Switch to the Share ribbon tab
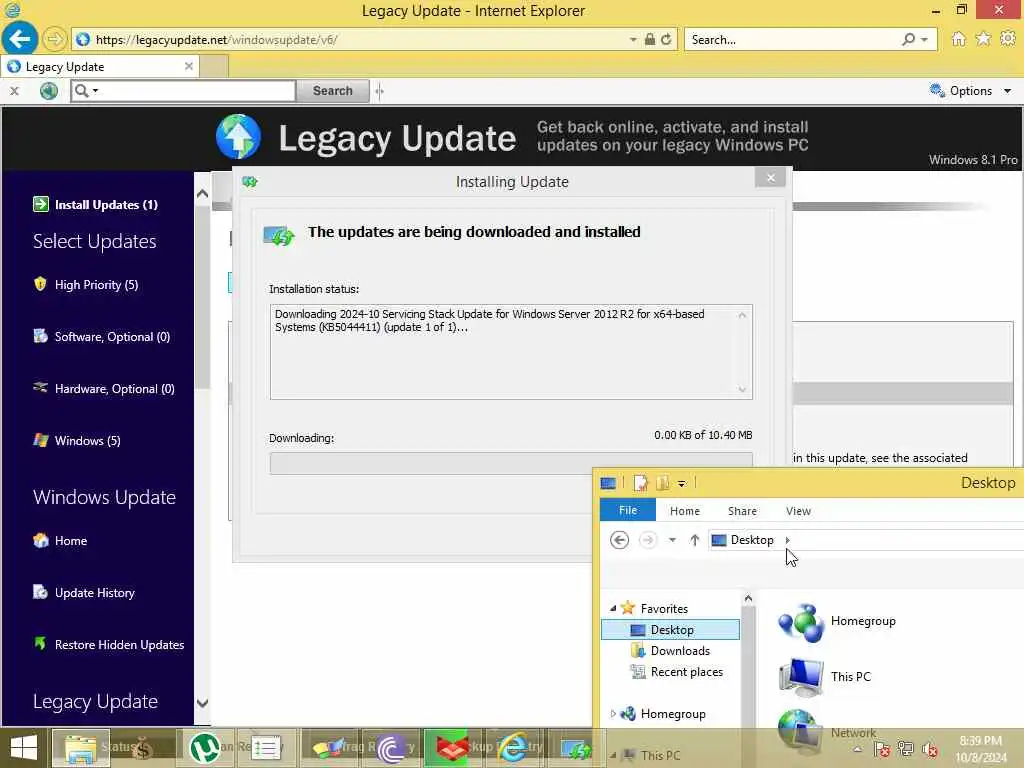Screen dimensions: 1024x768 (743, 511)
